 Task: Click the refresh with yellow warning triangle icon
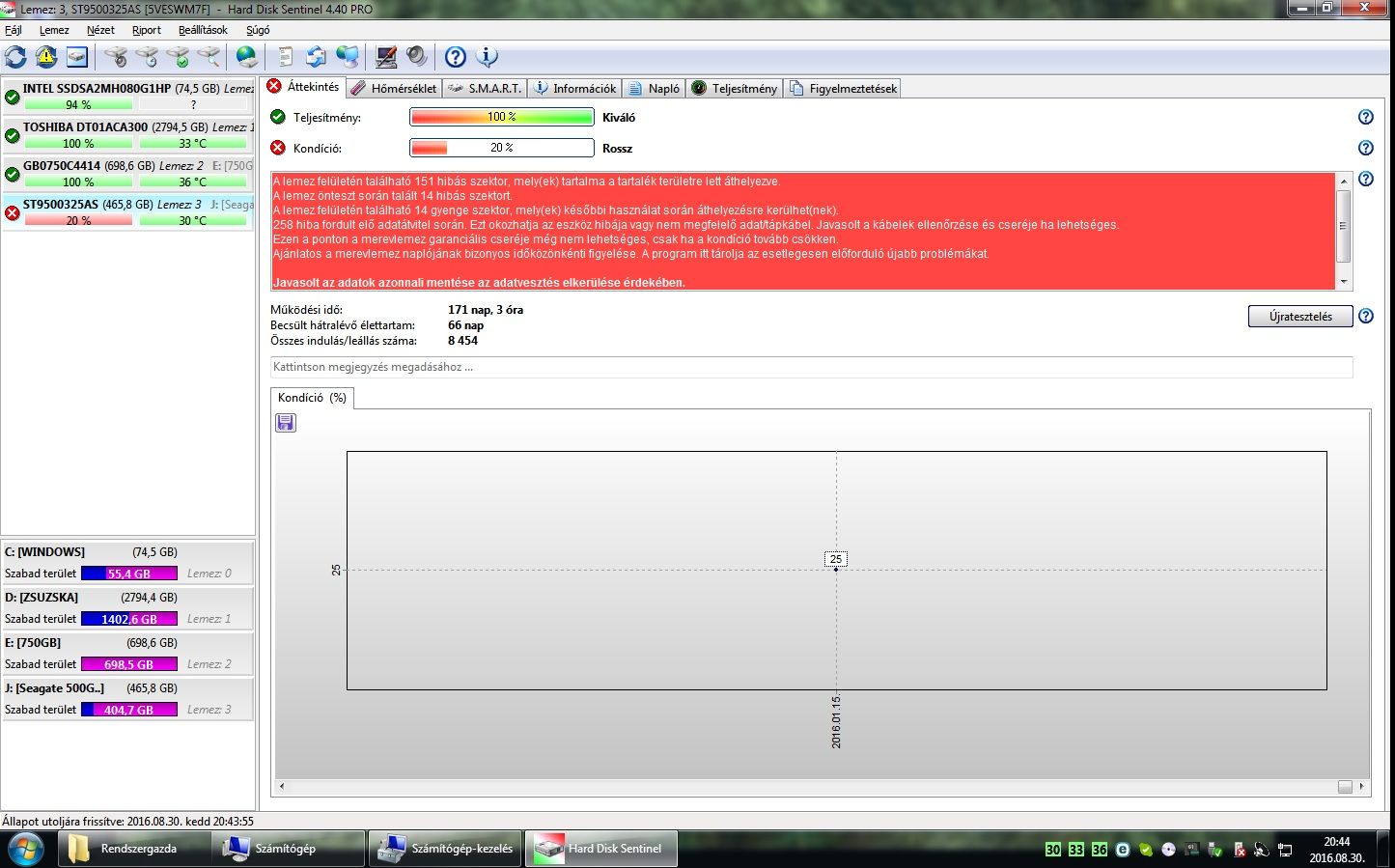click(46, 57)
